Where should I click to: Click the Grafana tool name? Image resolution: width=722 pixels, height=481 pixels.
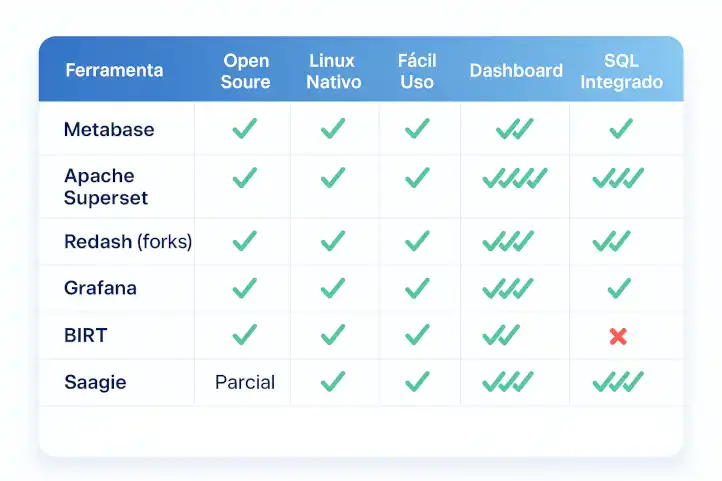(100, 288)
